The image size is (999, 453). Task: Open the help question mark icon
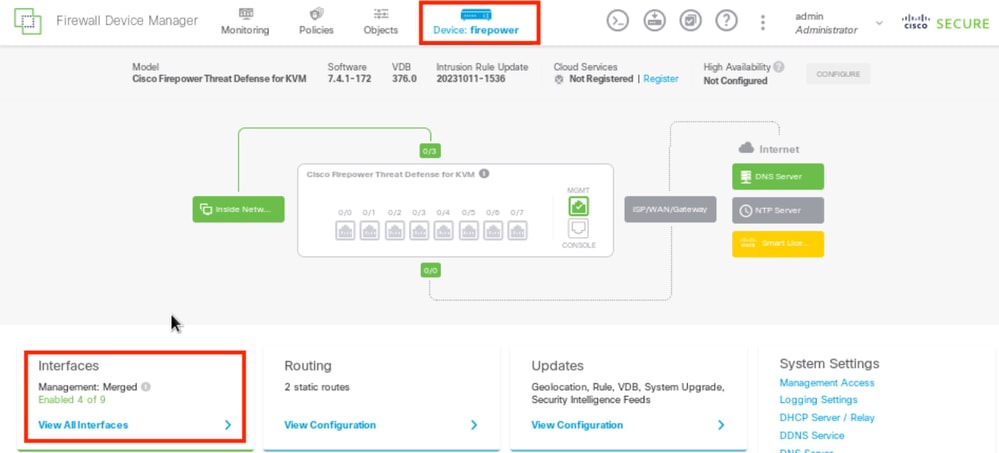[726, 21]
